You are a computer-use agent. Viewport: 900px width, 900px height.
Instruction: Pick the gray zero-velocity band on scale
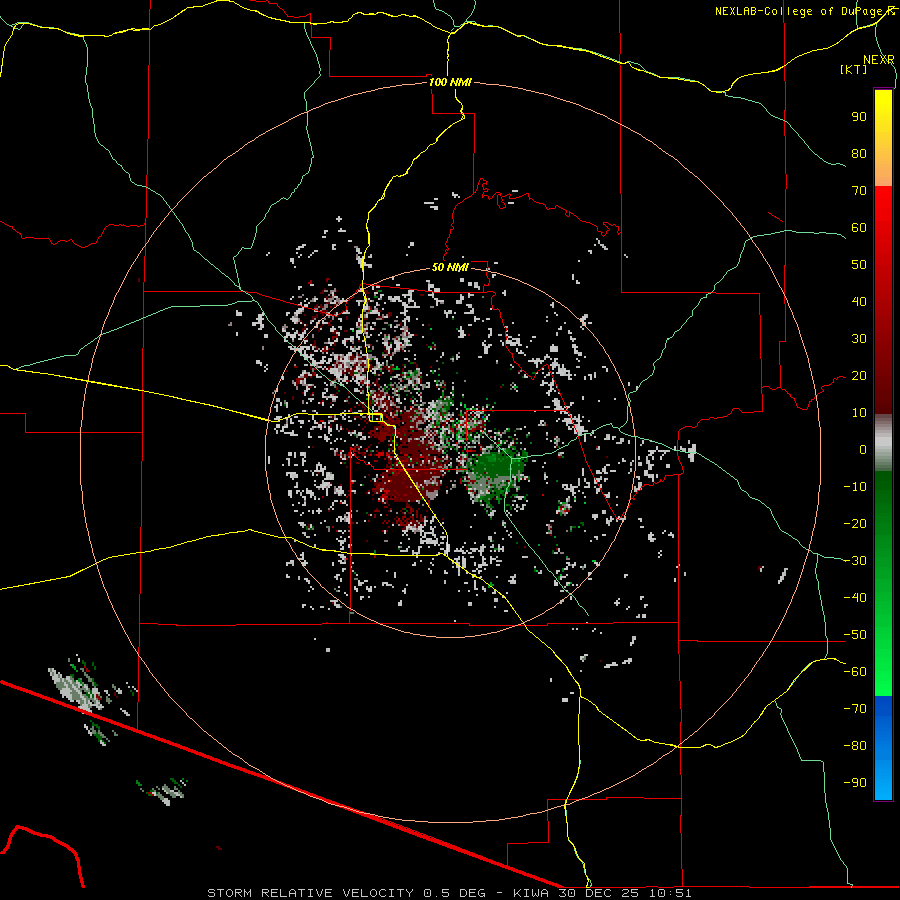point(883,443)
